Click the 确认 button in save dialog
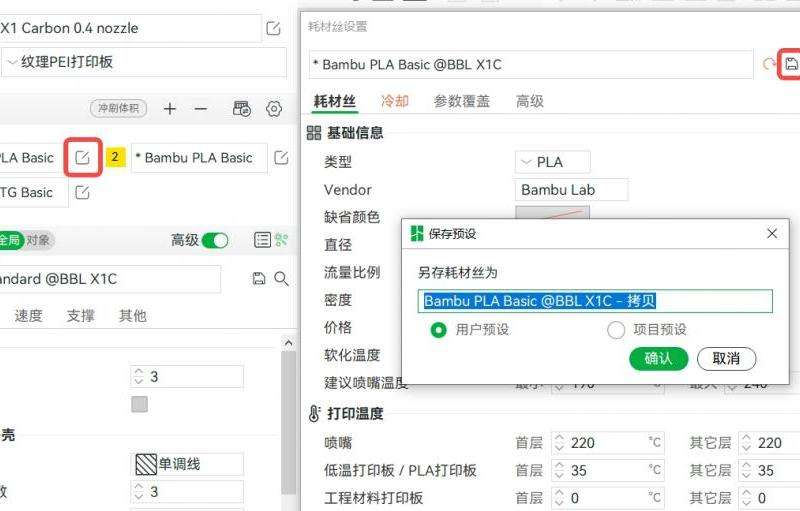The image size is (800, 511). tap(659, 358)
